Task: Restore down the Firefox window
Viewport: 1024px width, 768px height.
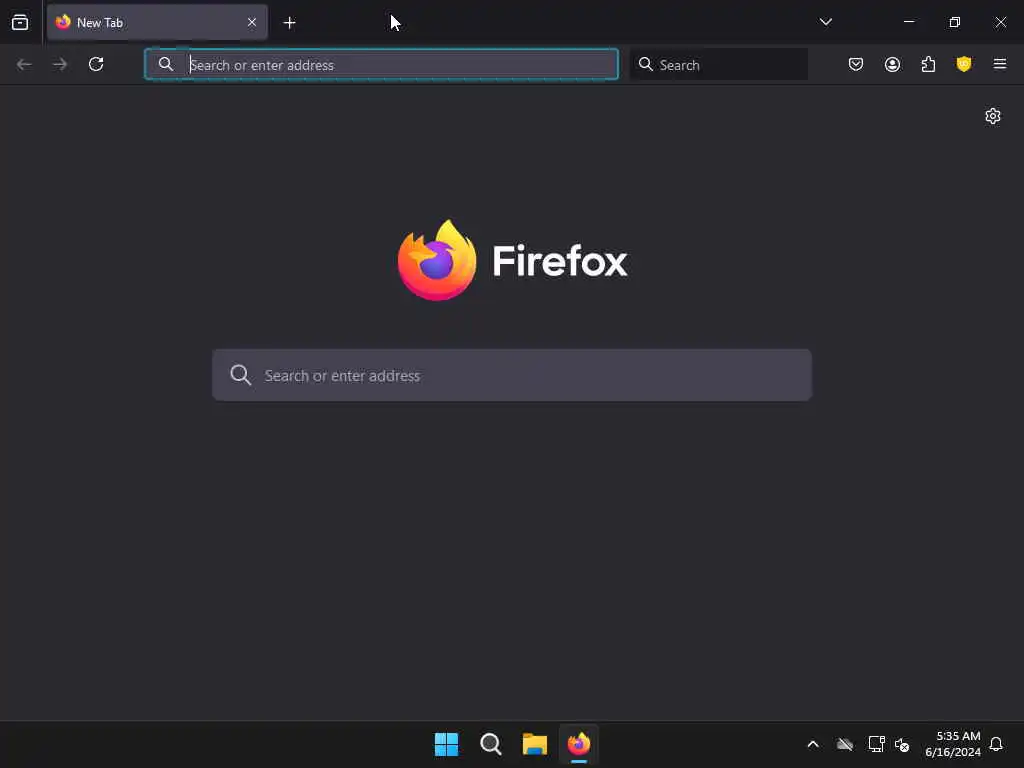Action: tap(955, 22)
